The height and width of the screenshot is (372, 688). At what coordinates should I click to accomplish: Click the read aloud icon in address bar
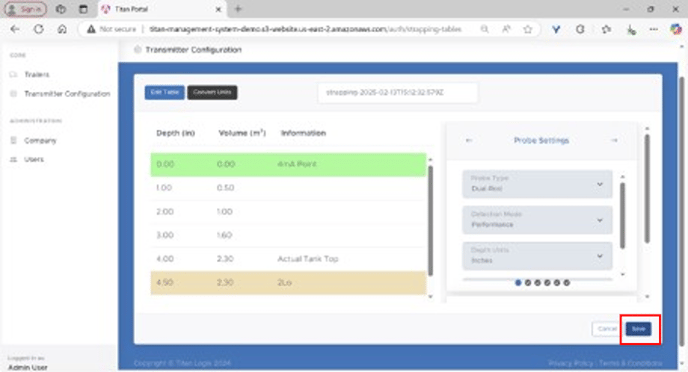tap(506, 29)
